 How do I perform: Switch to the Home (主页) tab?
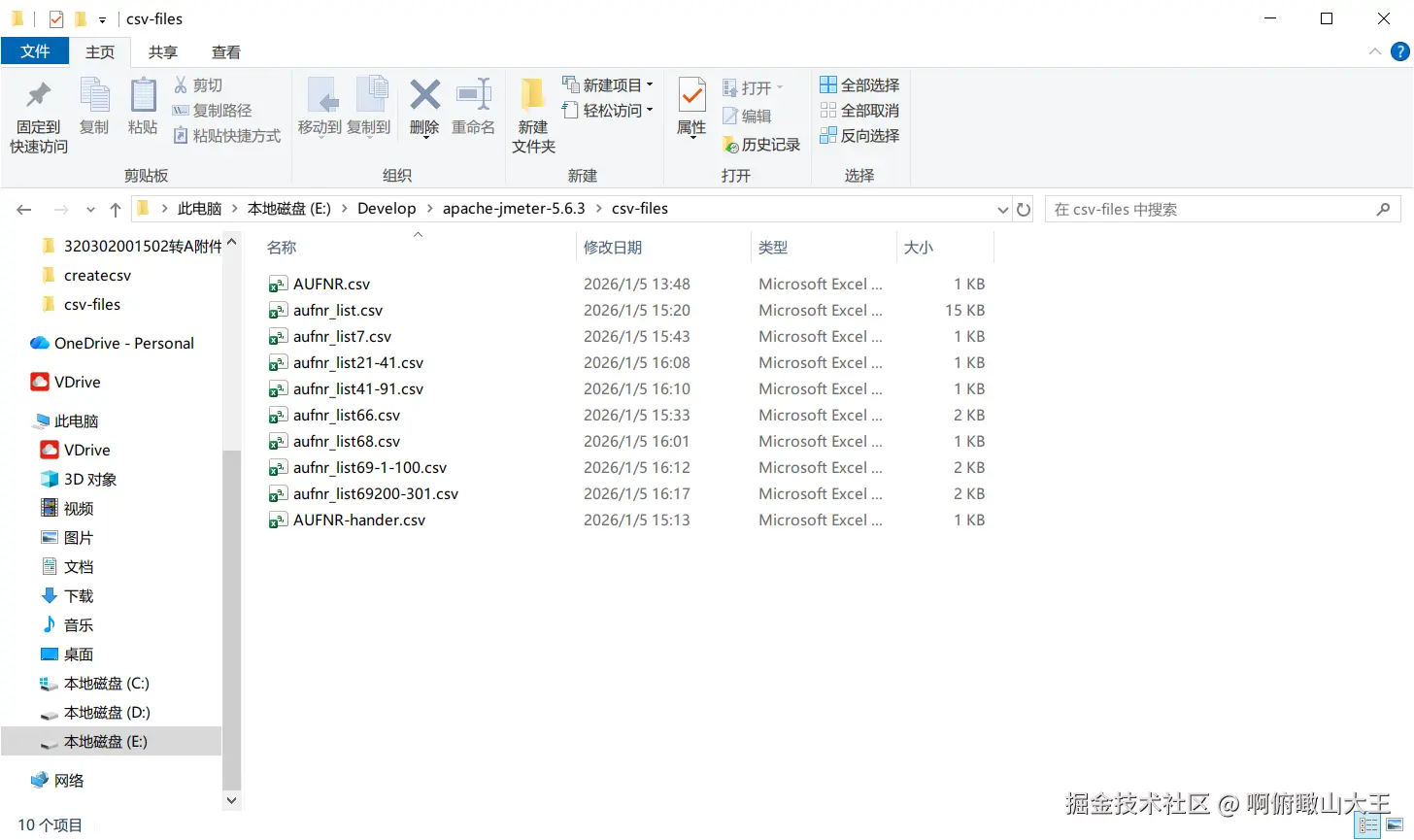pos(100,51)
